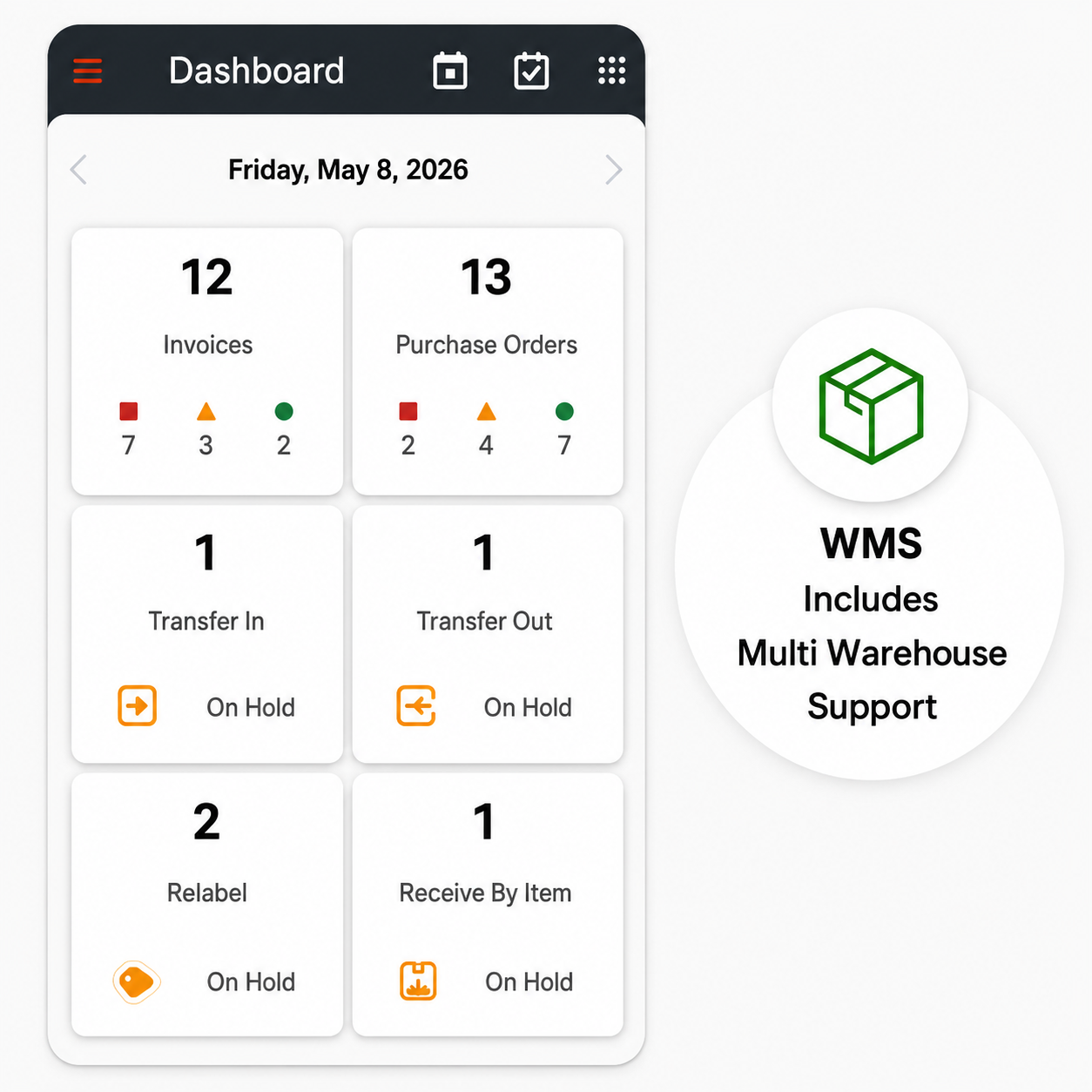Open the Transfer Out card
Viewport: 1092px width, 1092px height.
(488, 634)
